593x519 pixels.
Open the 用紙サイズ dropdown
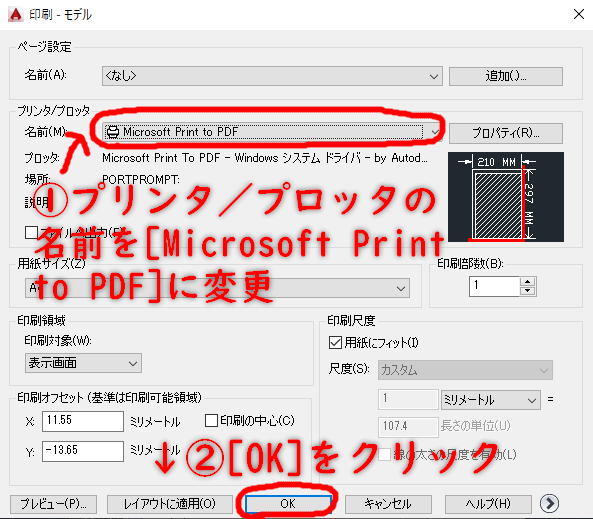[217, 288]
